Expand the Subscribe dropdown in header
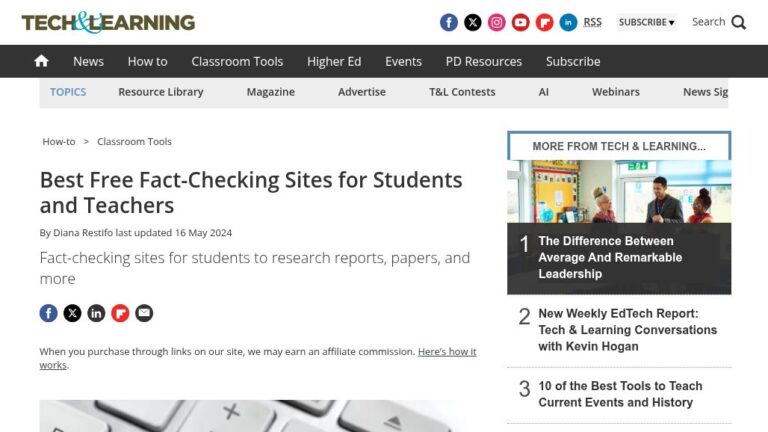Image resolution: width=768 pixels, height=432 pixels. click(646, 22)
